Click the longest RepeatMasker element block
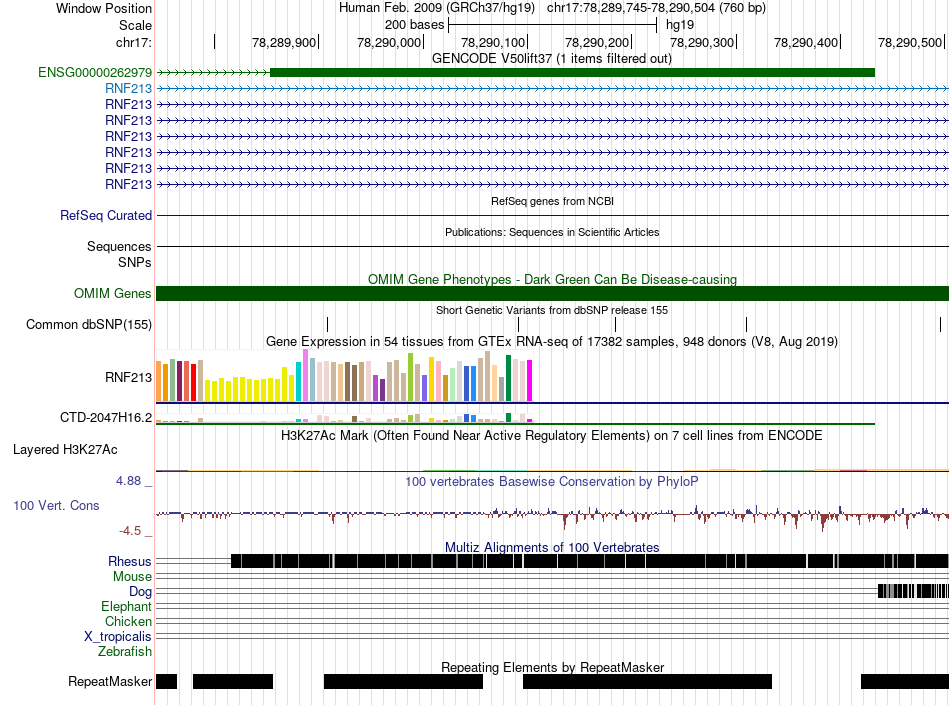The height and width of the screenshot is (705, 950). tap(647, 681)
